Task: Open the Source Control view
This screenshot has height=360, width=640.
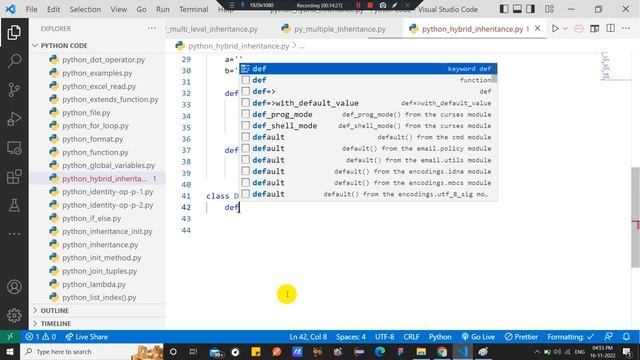Action: [x=14, y=89]
